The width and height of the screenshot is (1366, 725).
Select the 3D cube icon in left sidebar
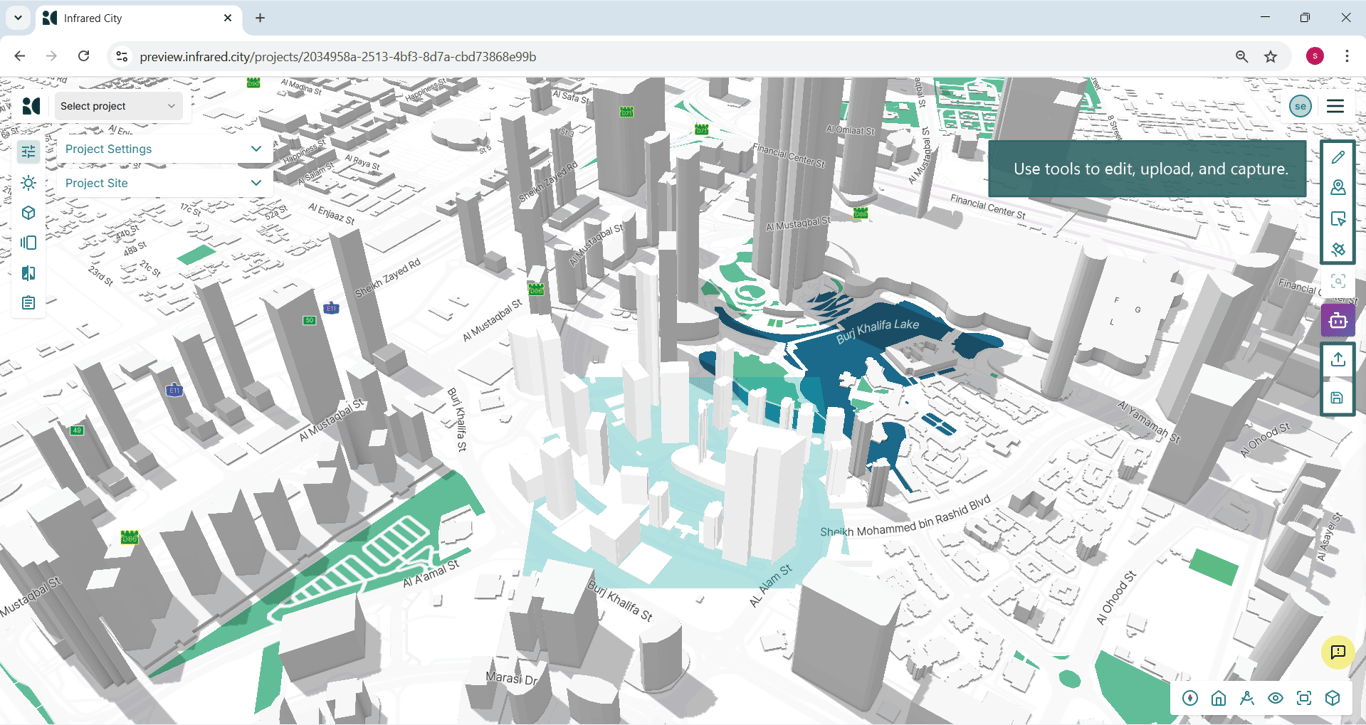(28, 213)
